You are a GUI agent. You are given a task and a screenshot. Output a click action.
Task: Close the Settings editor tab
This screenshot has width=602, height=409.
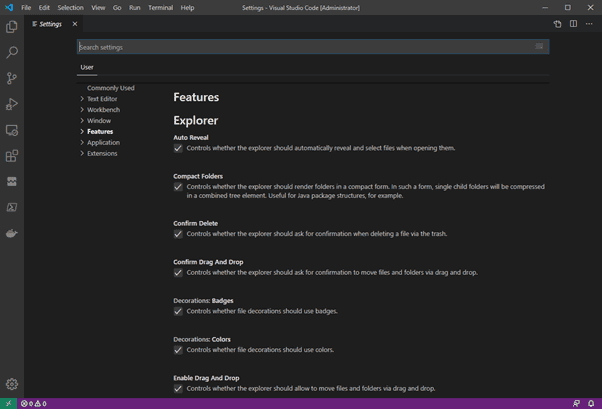[75, 24]
